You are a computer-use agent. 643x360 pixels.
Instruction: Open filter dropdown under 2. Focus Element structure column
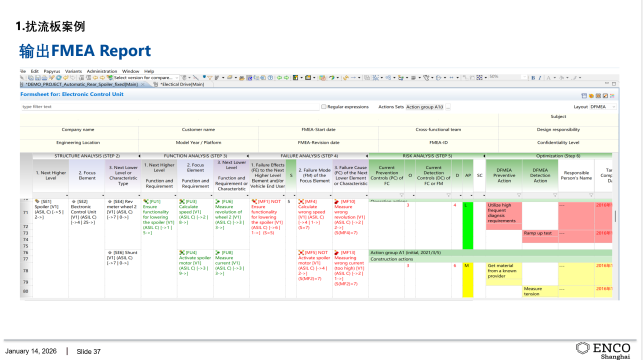[103, 195]
